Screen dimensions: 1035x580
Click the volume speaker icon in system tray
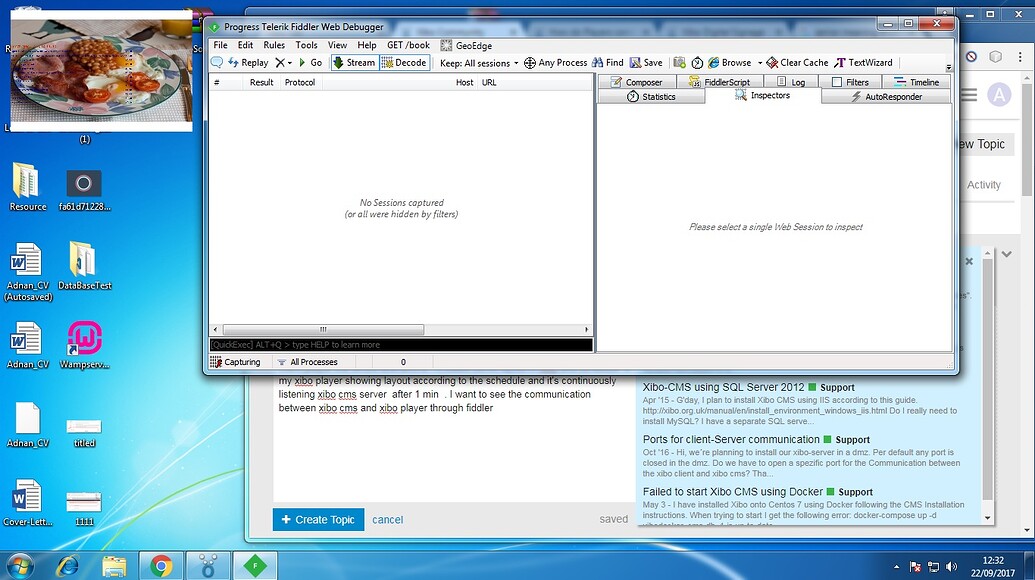click(x=951, y=566)
